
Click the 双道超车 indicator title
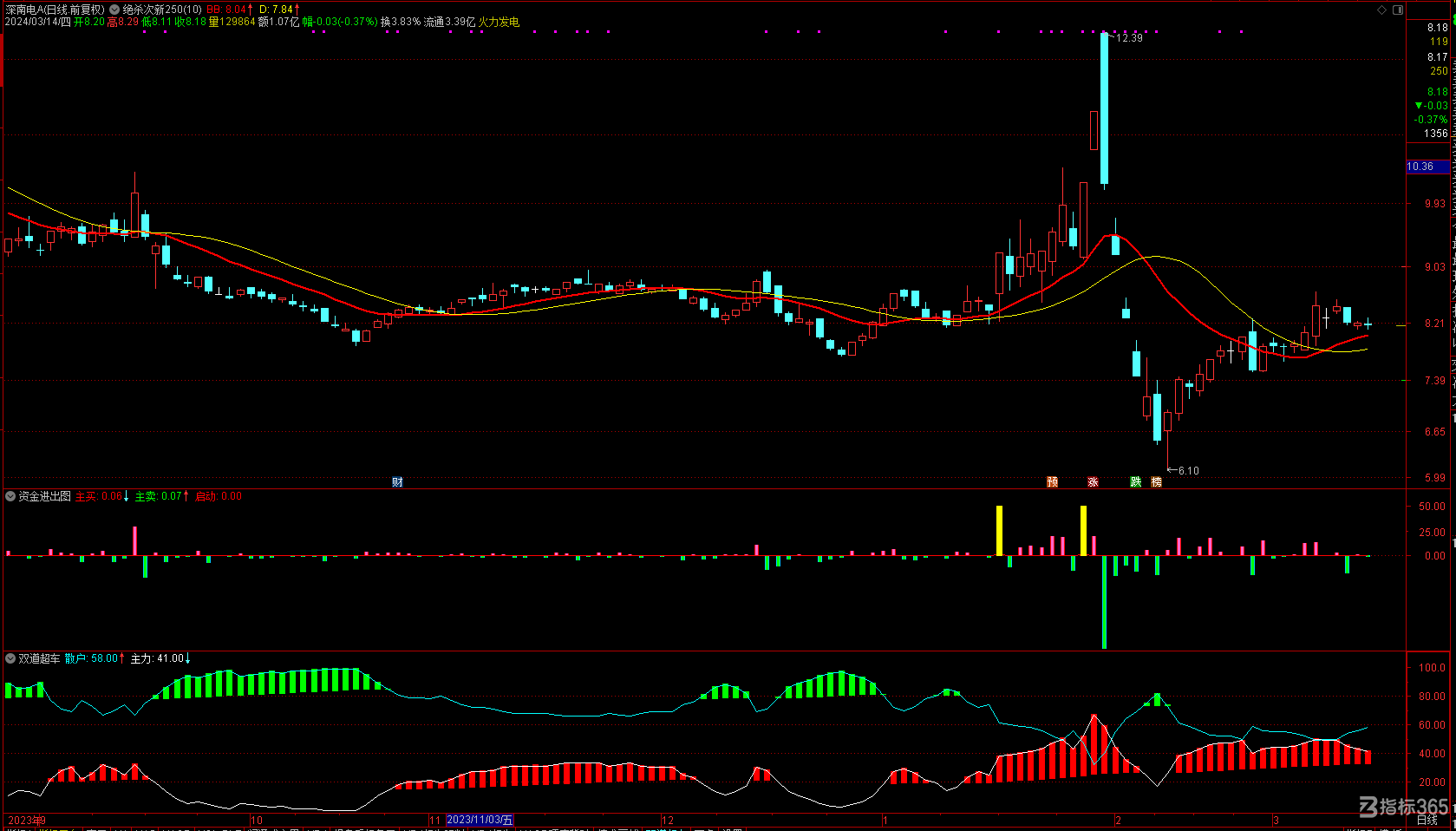(39, 658)
